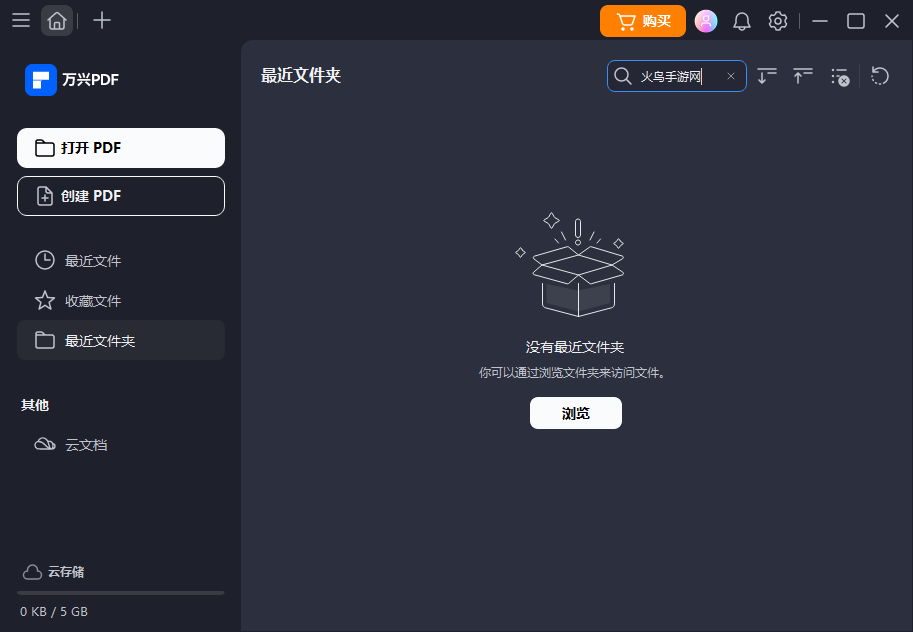Click the 打开 PDF button
Image resolution: width=913 pixels, height=632 pixels.
click(121, 148)
